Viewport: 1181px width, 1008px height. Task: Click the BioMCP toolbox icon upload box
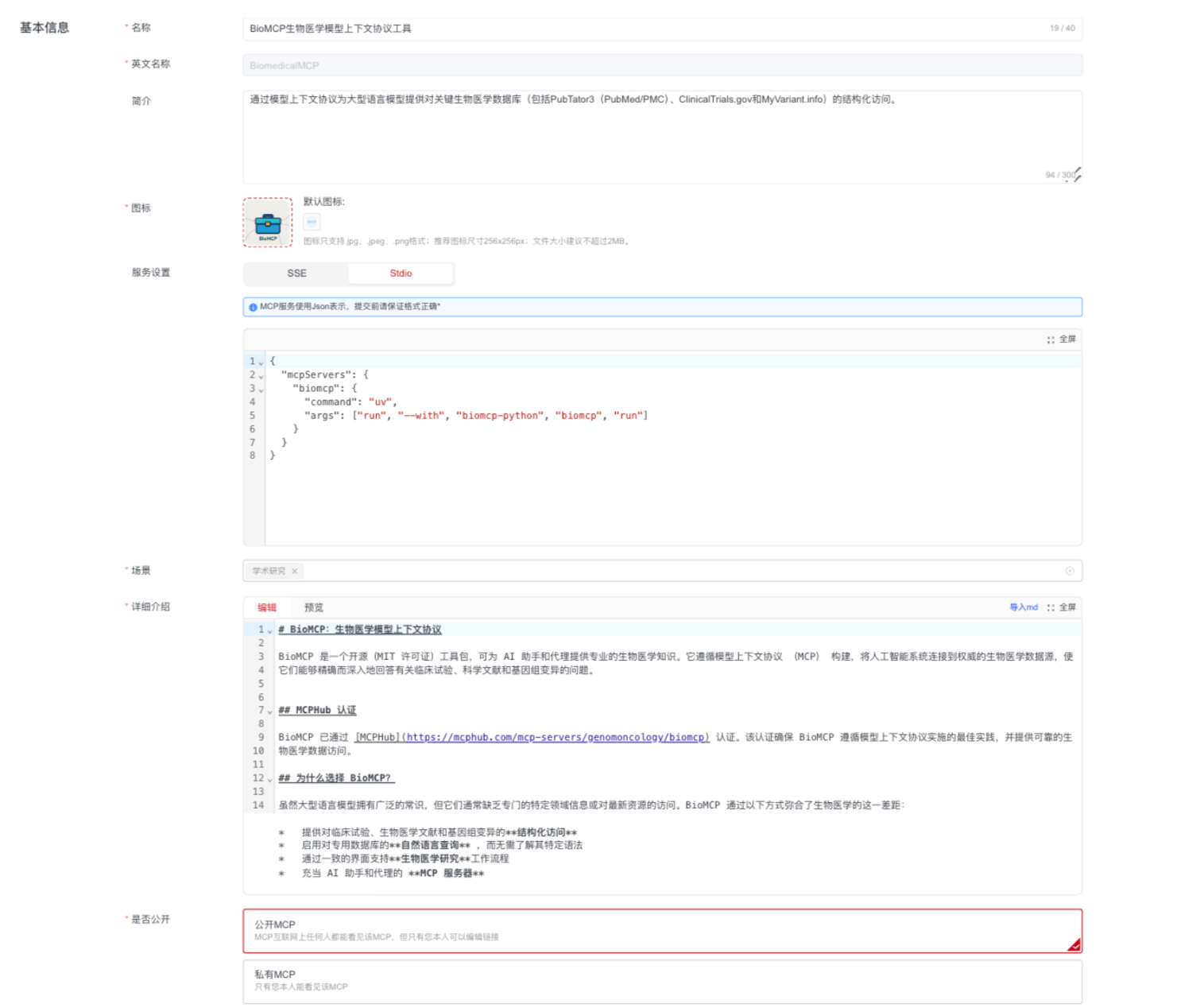coord(267,223)
